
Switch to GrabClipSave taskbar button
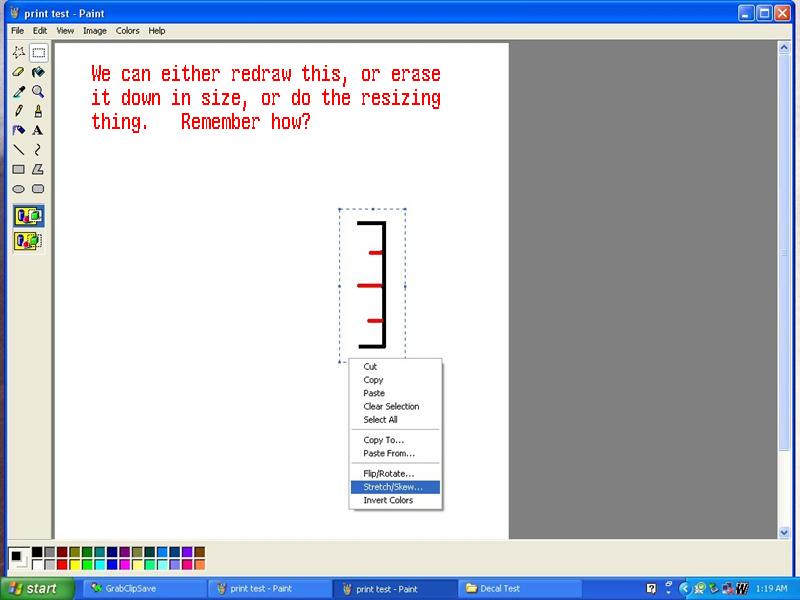coord(145,589)
